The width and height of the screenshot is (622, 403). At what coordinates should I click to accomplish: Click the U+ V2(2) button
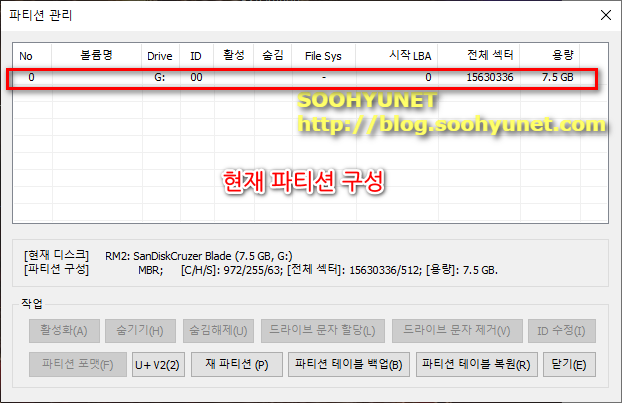pyautogui.click(x=158, y=365)
